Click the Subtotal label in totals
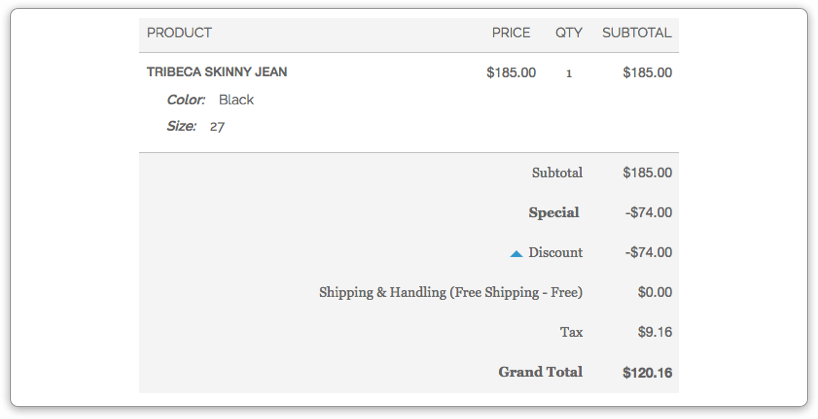Screen dimensions: 818x419 pyautogui.click(x=557, y=173)
